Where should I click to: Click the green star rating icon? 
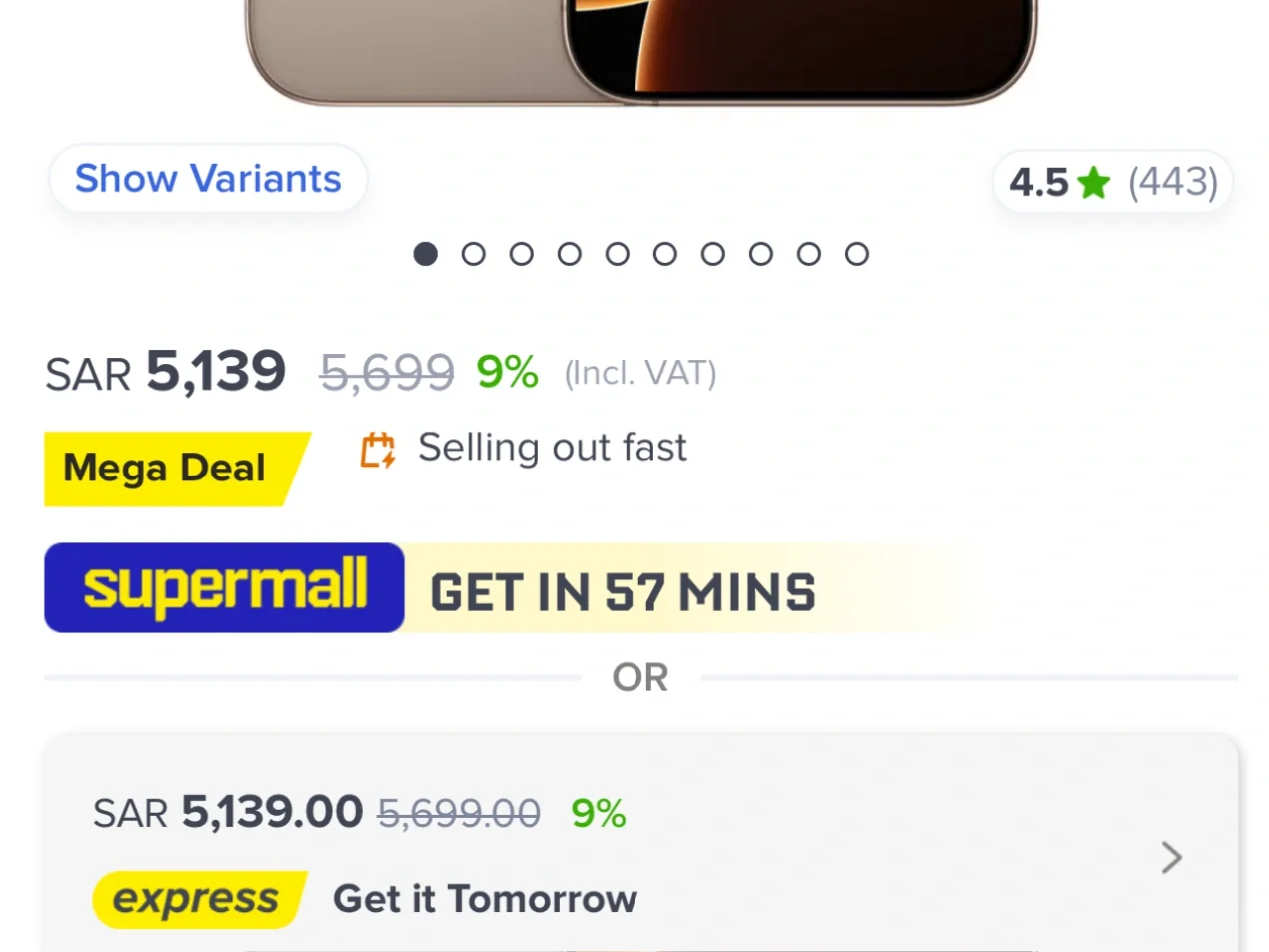pyautogui.click(x=1094, y=183)
